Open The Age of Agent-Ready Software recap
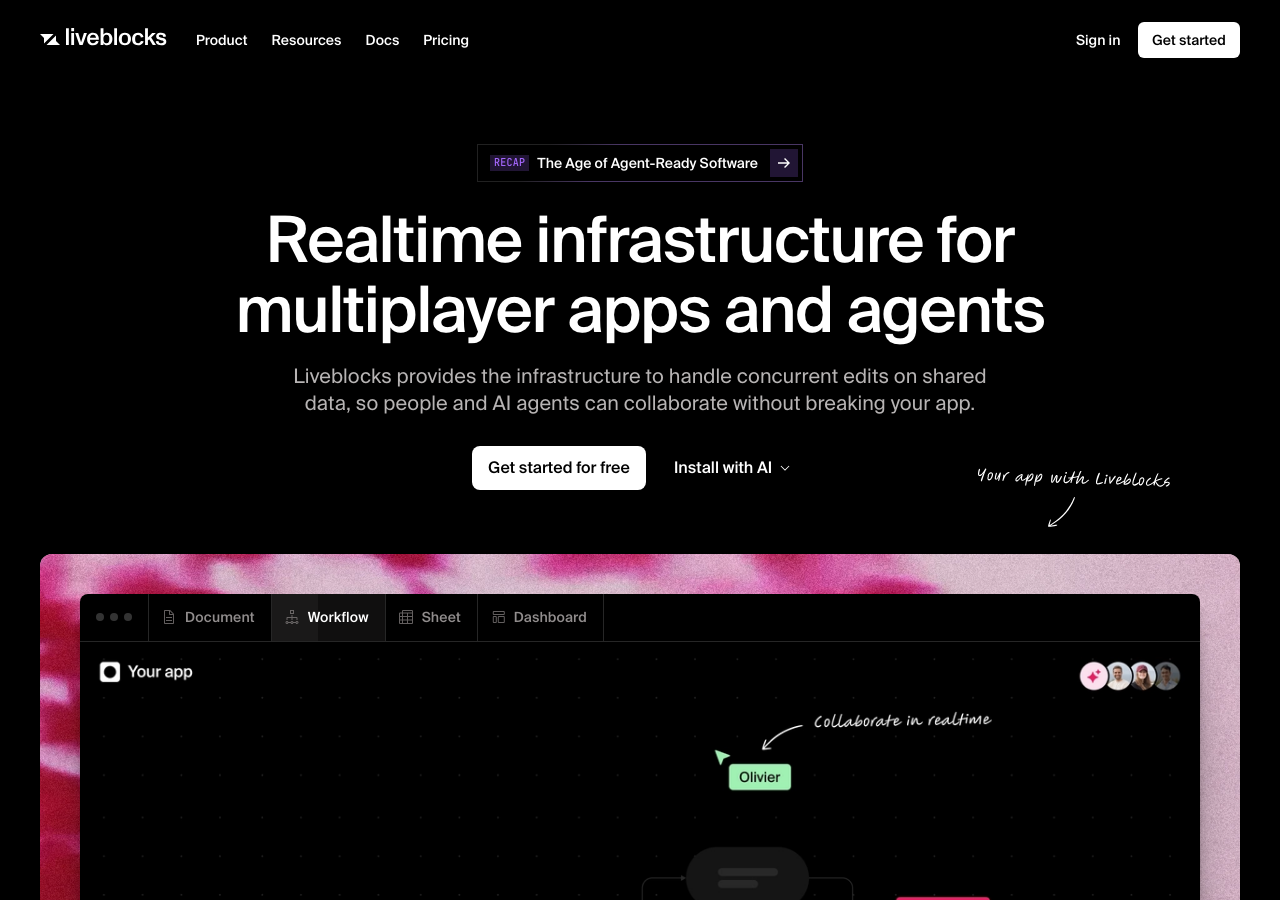The image size is (1280, 900). click(x=640, y=163)
